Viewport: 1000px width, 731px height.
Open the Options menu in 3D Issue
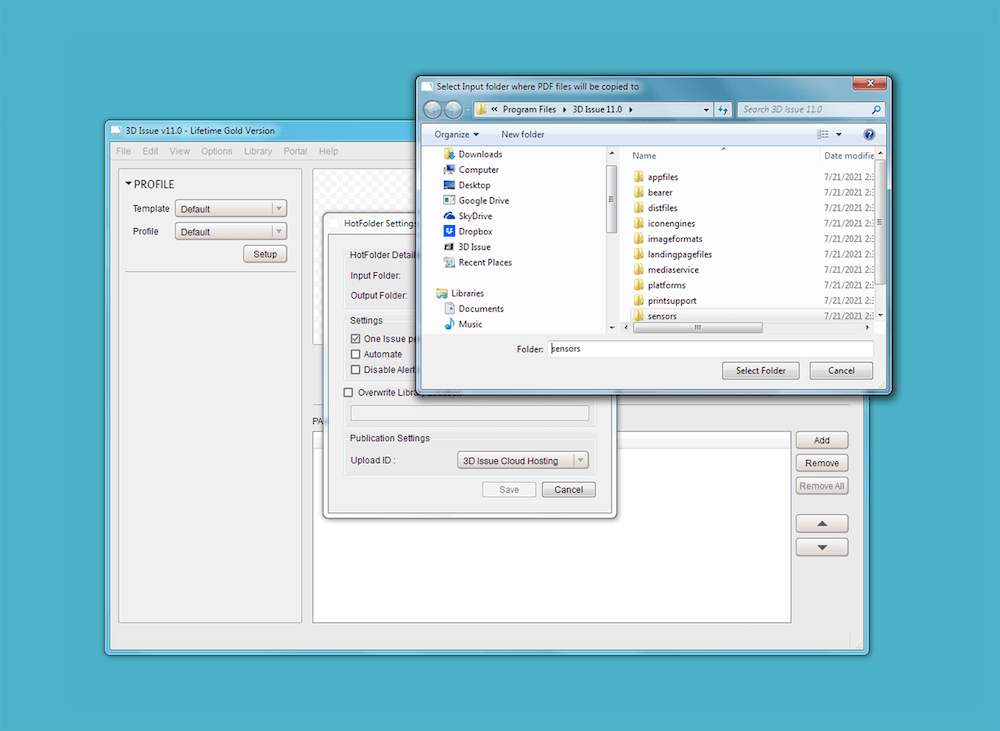click(216, 151)
